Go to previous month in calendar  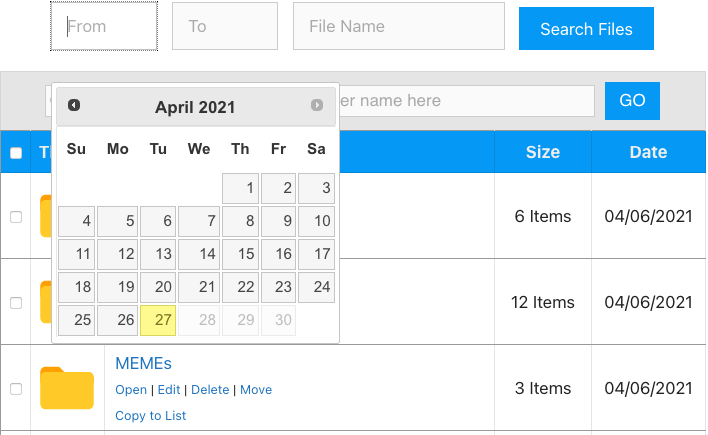[x=74, y=105]
